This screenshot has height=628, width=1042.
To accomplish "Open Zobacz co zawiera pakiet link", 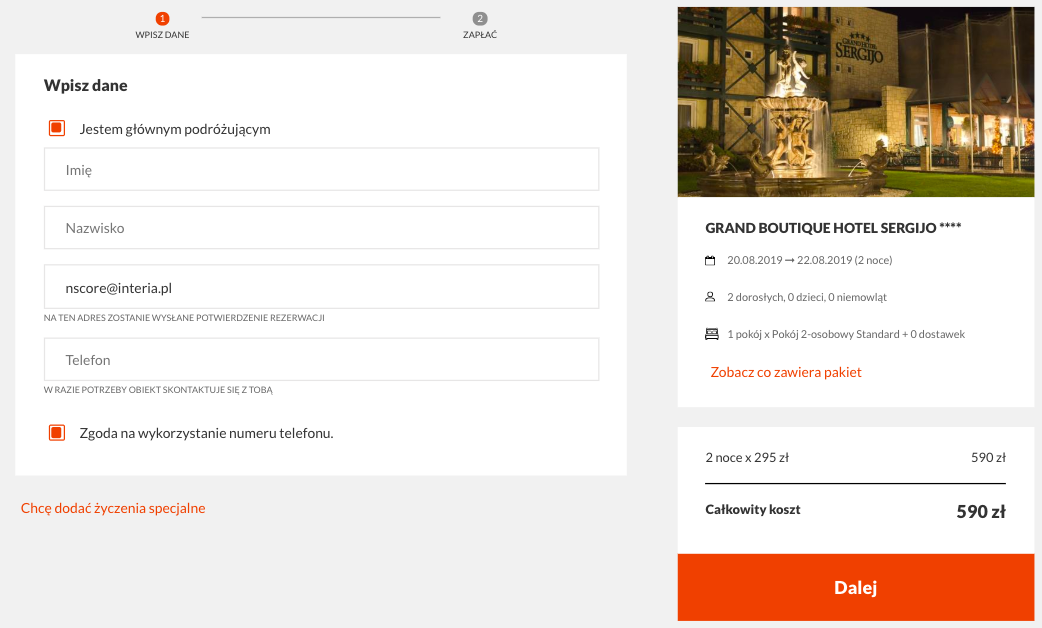I will (x=786, y=372).
